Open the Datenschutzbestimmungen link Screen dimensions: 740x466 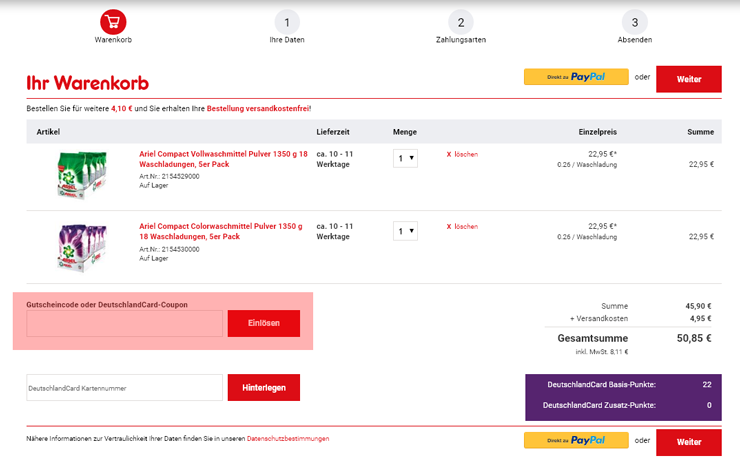click(x=288, y=439)
